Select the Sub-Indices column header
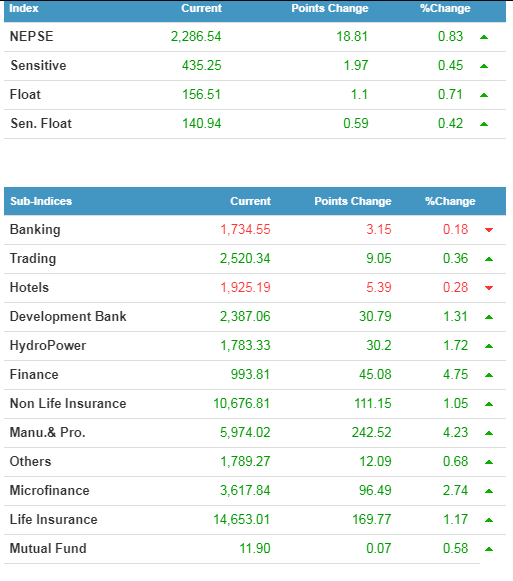Screen dimensions: 513x581 (x=41, y=201)
